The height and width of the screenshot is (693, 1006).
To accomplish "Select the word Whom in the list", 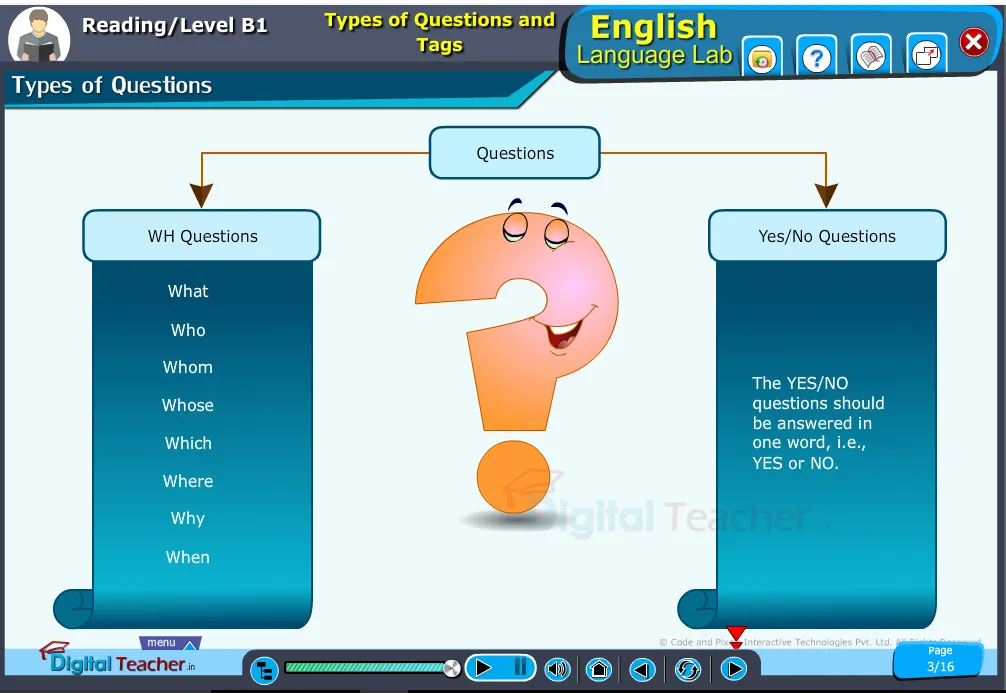I will [187, 367].
